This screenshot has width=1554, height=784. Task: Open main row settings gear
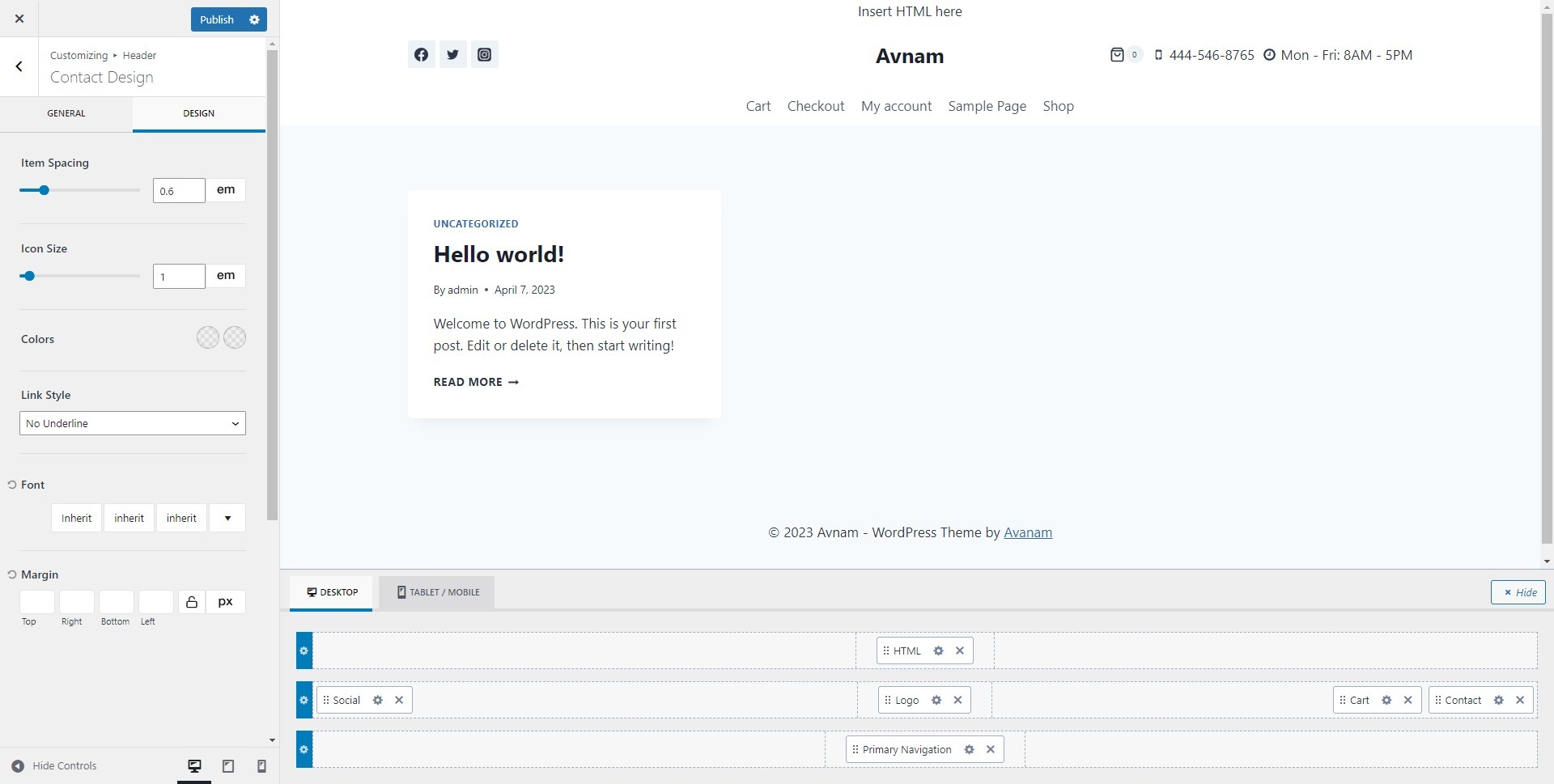(x=304, y=700)
